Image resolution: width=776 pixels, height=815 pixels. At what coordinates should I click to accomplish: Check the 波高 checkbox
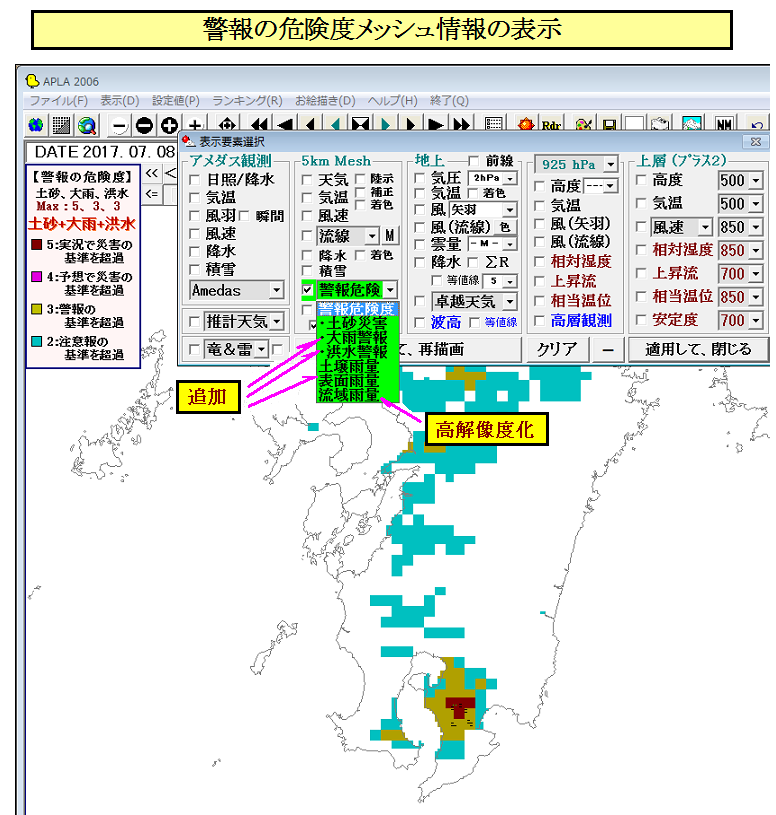coord(419,322)
